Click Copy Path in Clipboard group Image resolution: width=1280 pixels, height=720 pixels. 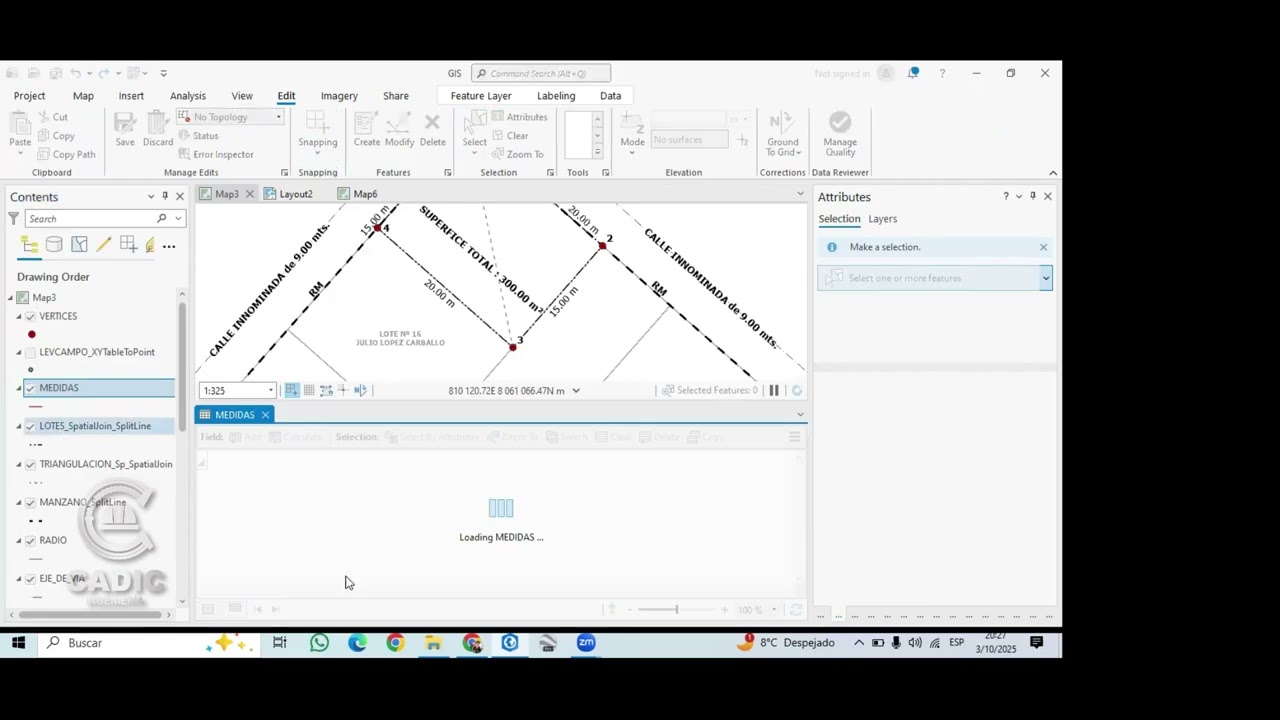tap(67, 154)
